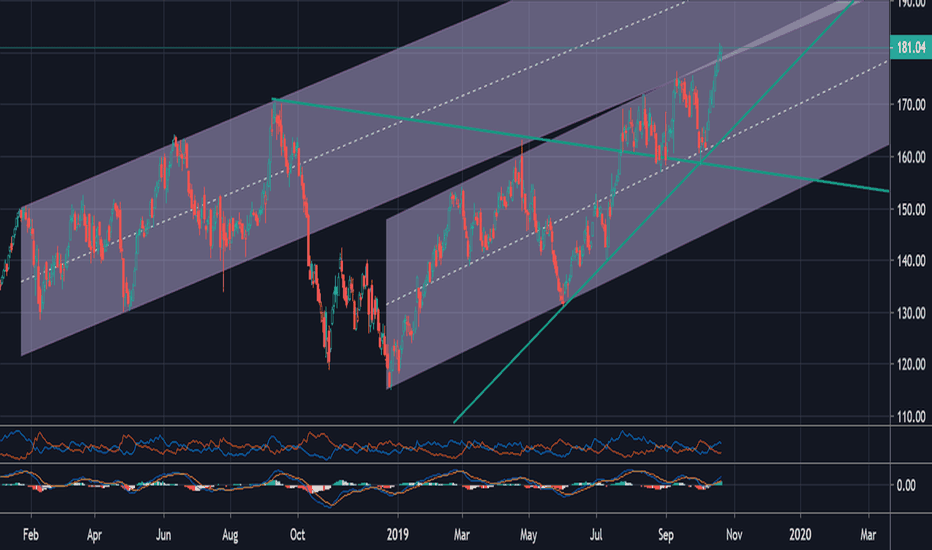Click the 160.00 price axis label
The height and width of the screenshot is (550, 932).
point(911,157)
